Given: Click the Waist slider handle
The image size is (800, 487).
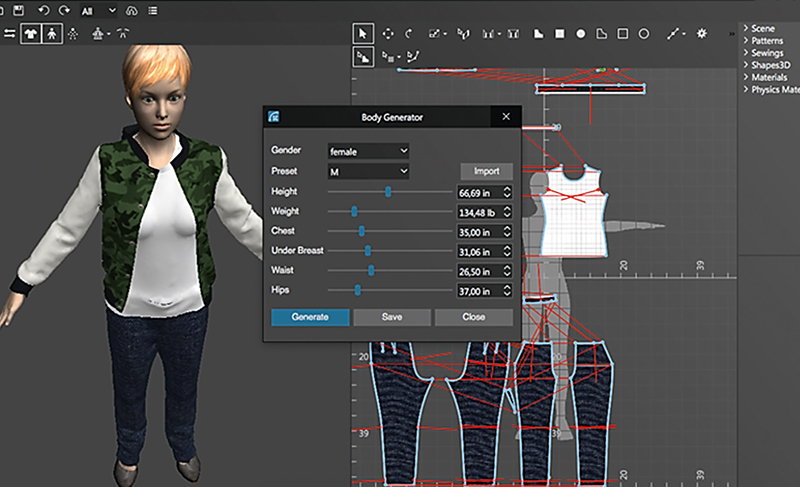Looking at the screenshot, I should pyautogui.click(x=371, y=270).
